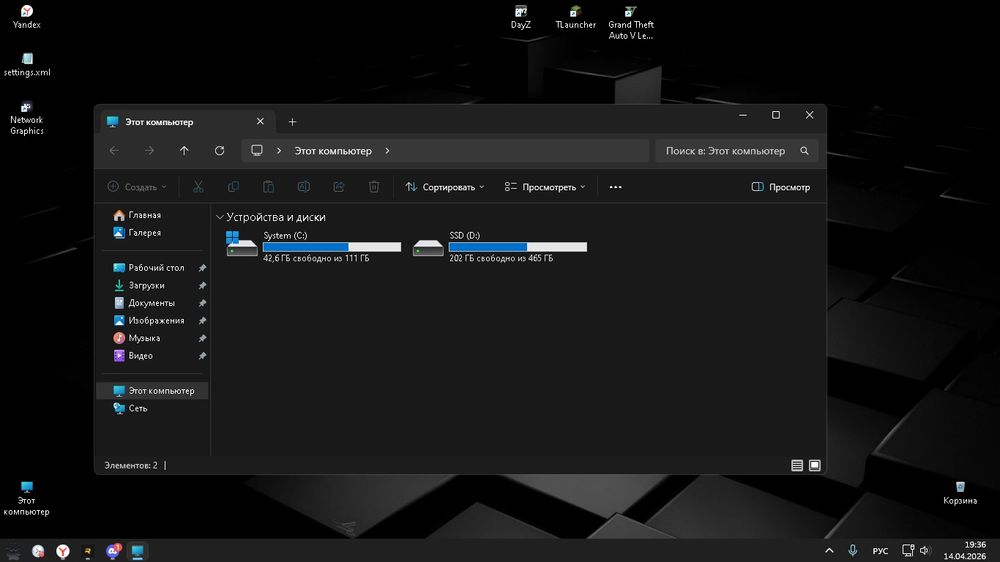1000x562 pixels.
Task: Click the System (C:) usage bar
Action: [332, 247]
